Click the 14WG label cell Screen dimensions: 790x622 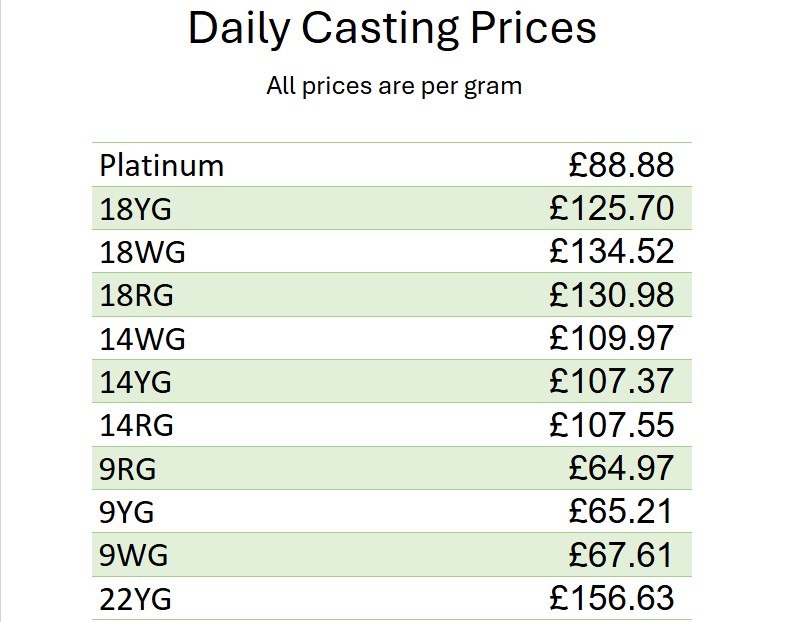pos(142,339)
